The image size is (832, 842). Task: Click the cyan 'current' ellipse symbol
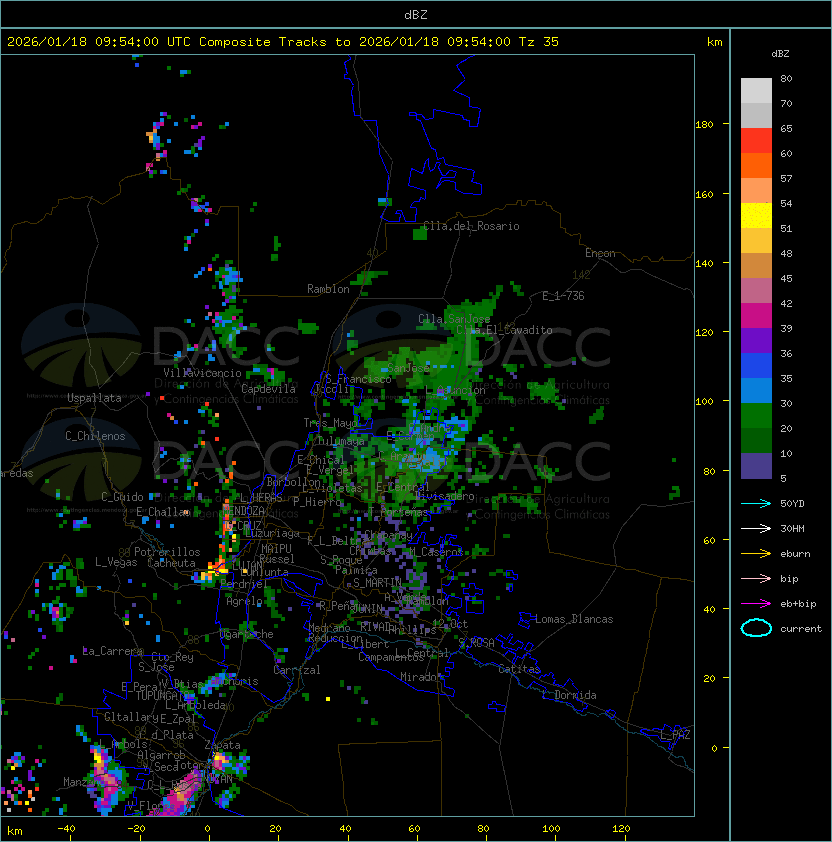(x=756, y=628)
